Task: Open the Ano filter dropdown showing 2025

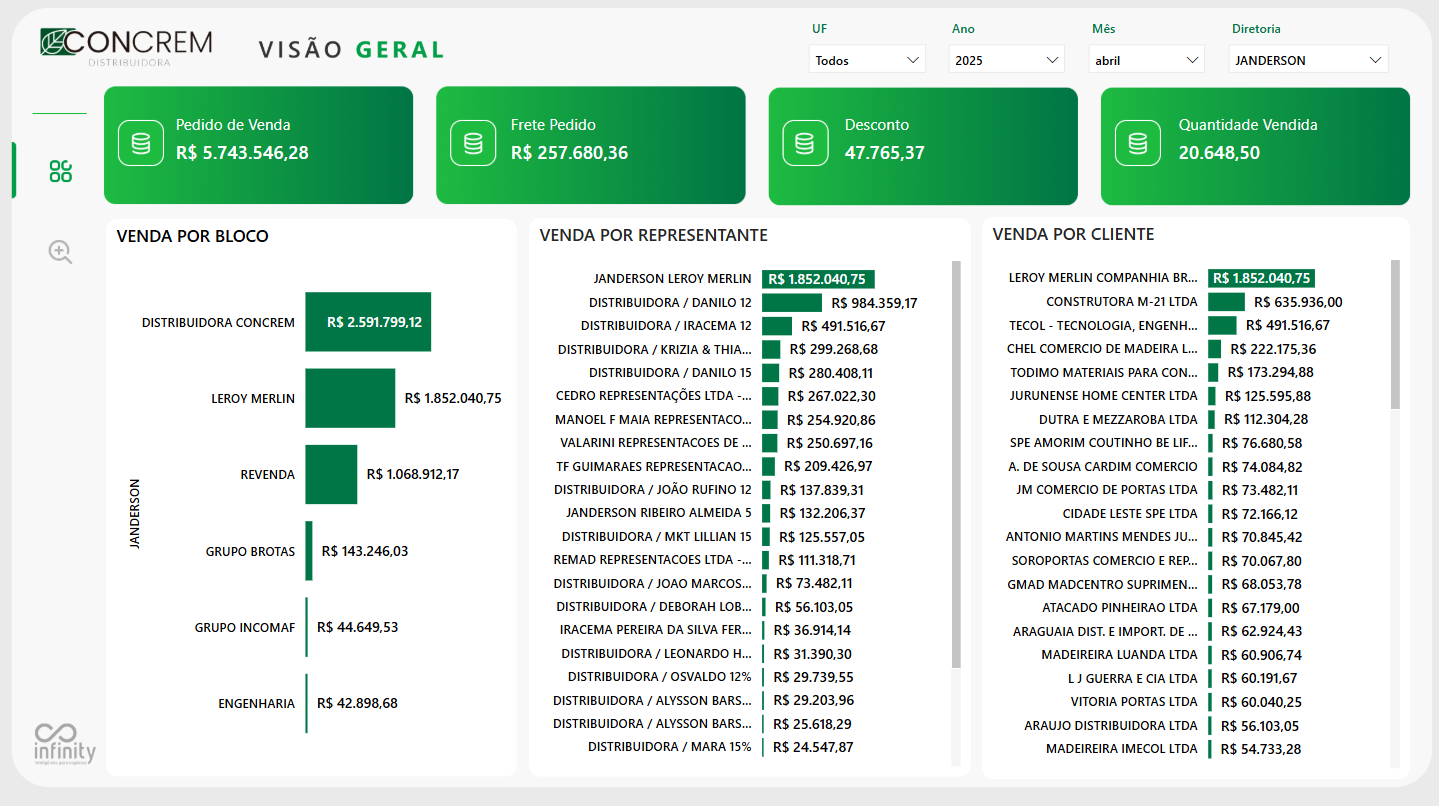Action: pos(1007,60)
